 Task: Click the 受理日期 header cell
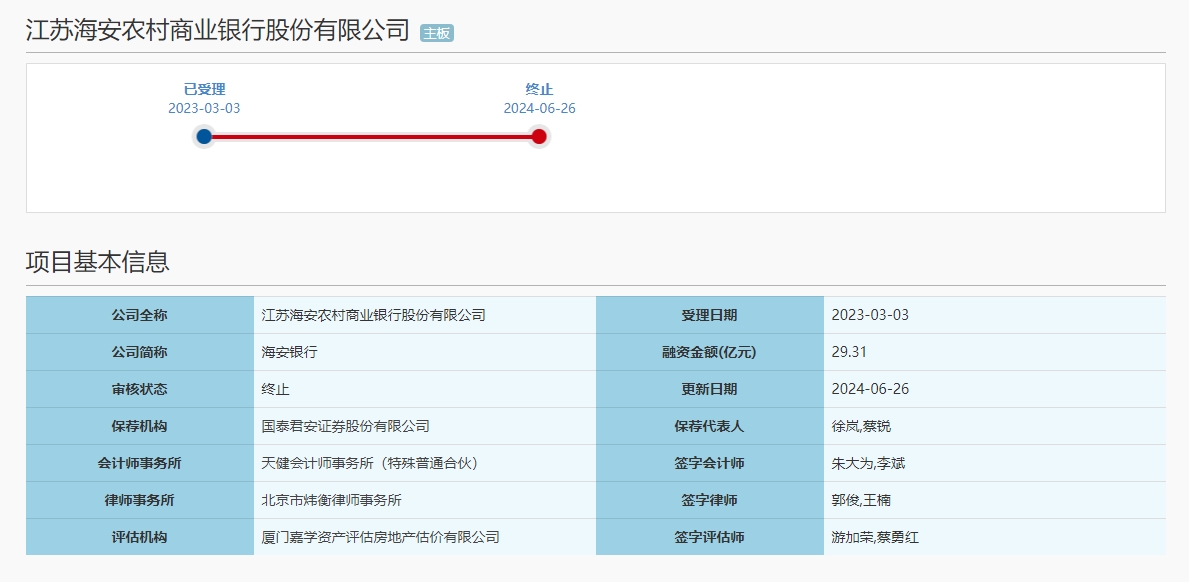pyautogui.click(x=710, y=315)
